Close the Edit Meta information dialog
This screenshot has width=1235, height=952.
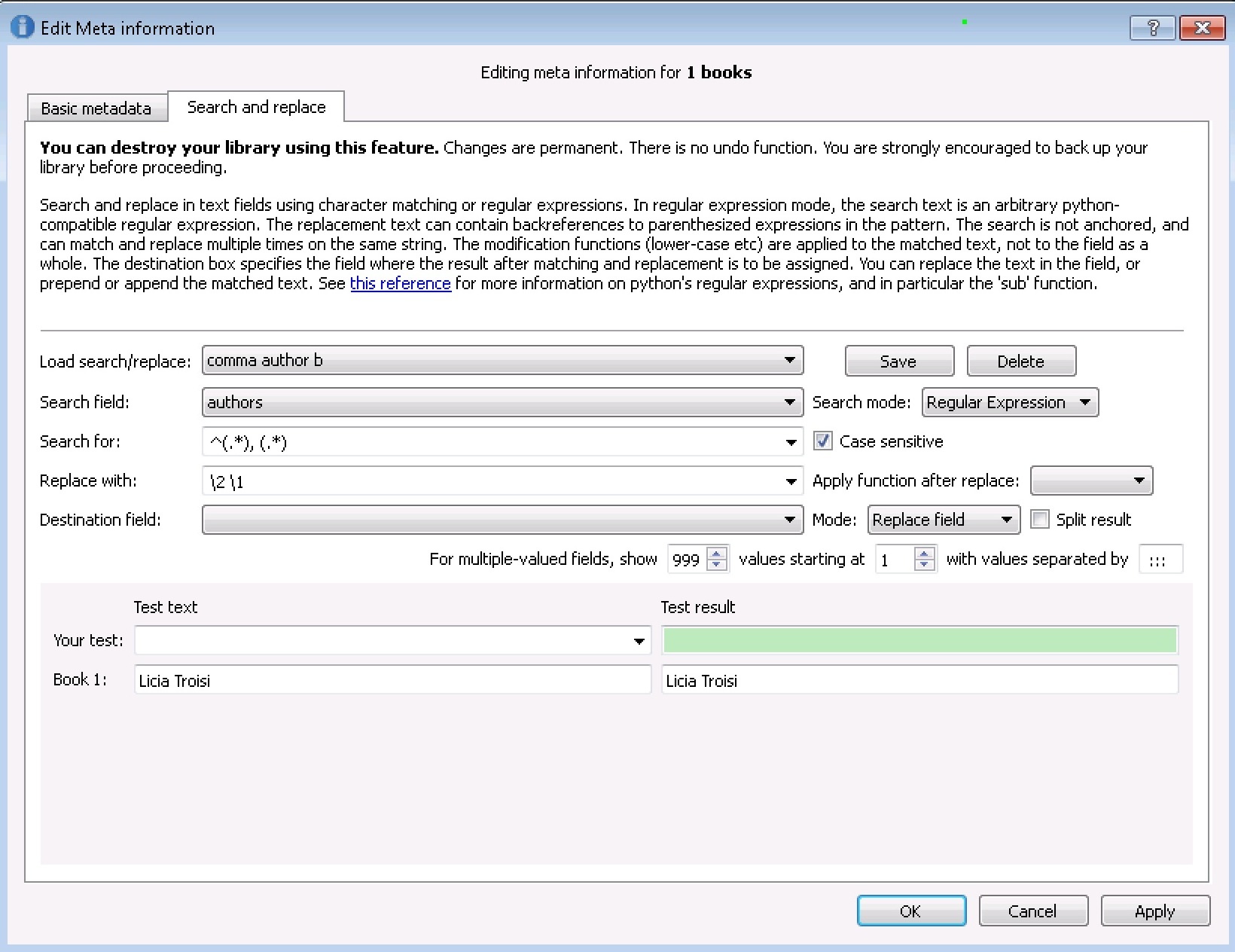point(1202,28)
